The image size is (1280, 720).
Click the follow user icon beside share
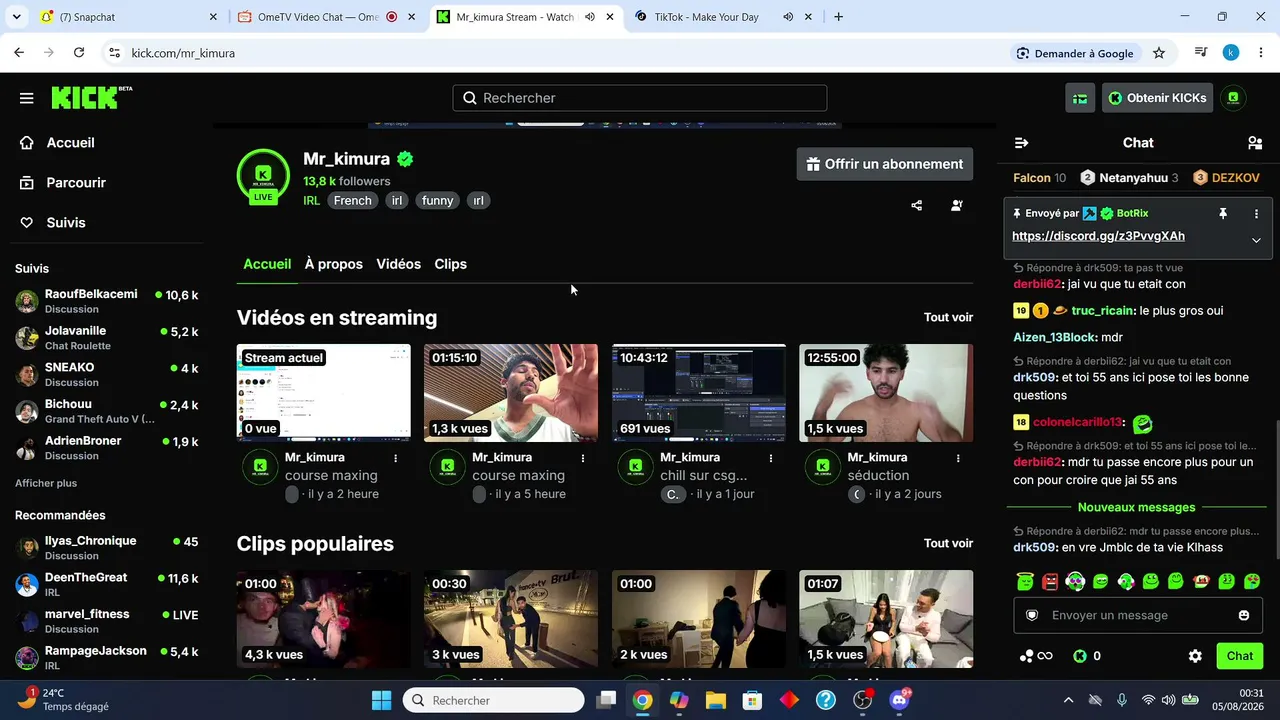(957, 206)
